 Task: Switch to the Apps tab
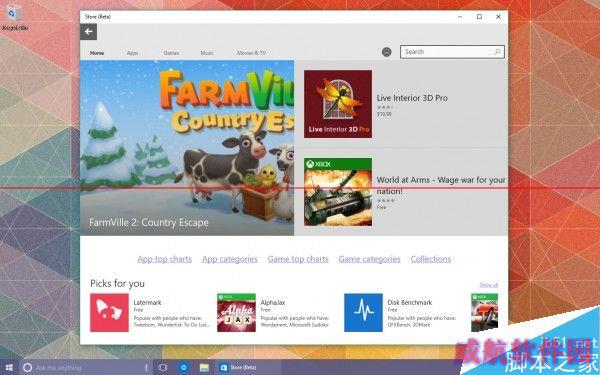click(x=132, y=53)
